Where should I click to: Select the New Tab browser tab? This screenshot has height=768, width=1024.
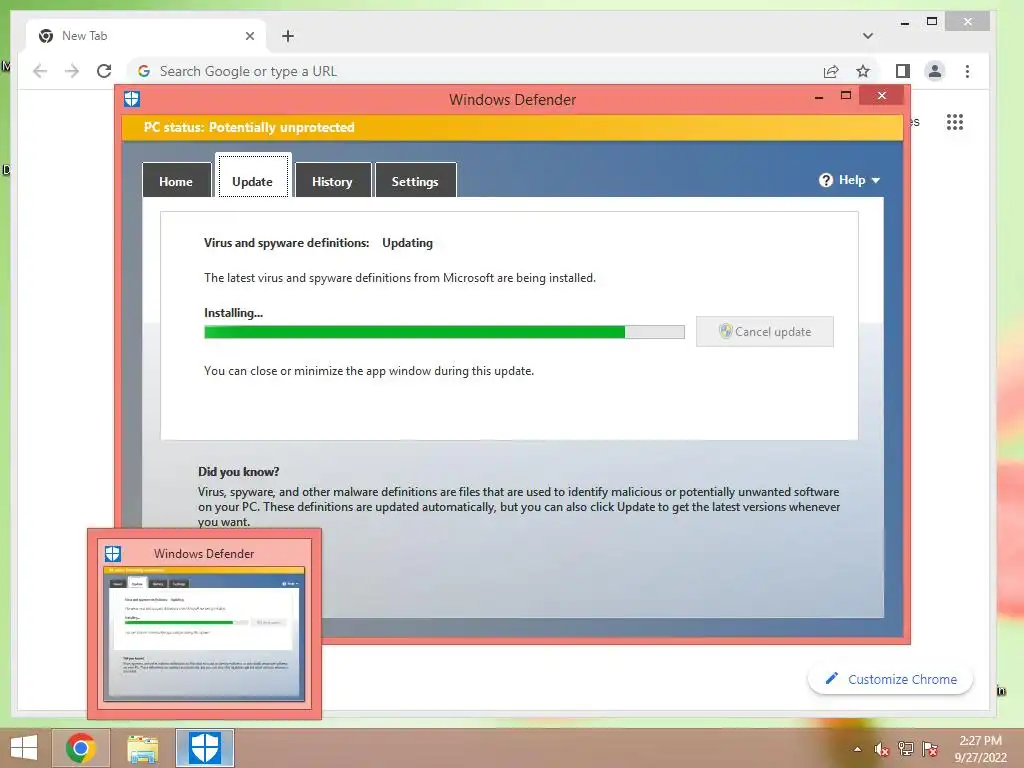146,36
